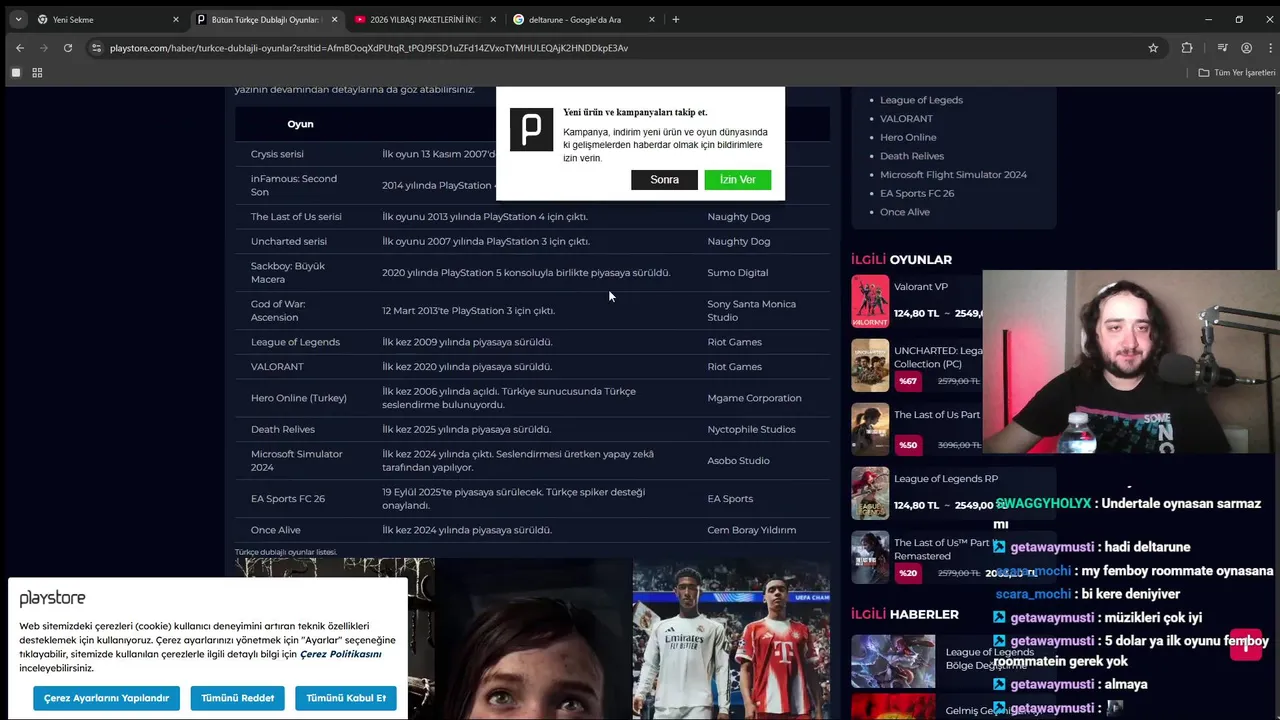Screen dimensions: 1280x720
Task: Open the football players article image
Action: 731,638
